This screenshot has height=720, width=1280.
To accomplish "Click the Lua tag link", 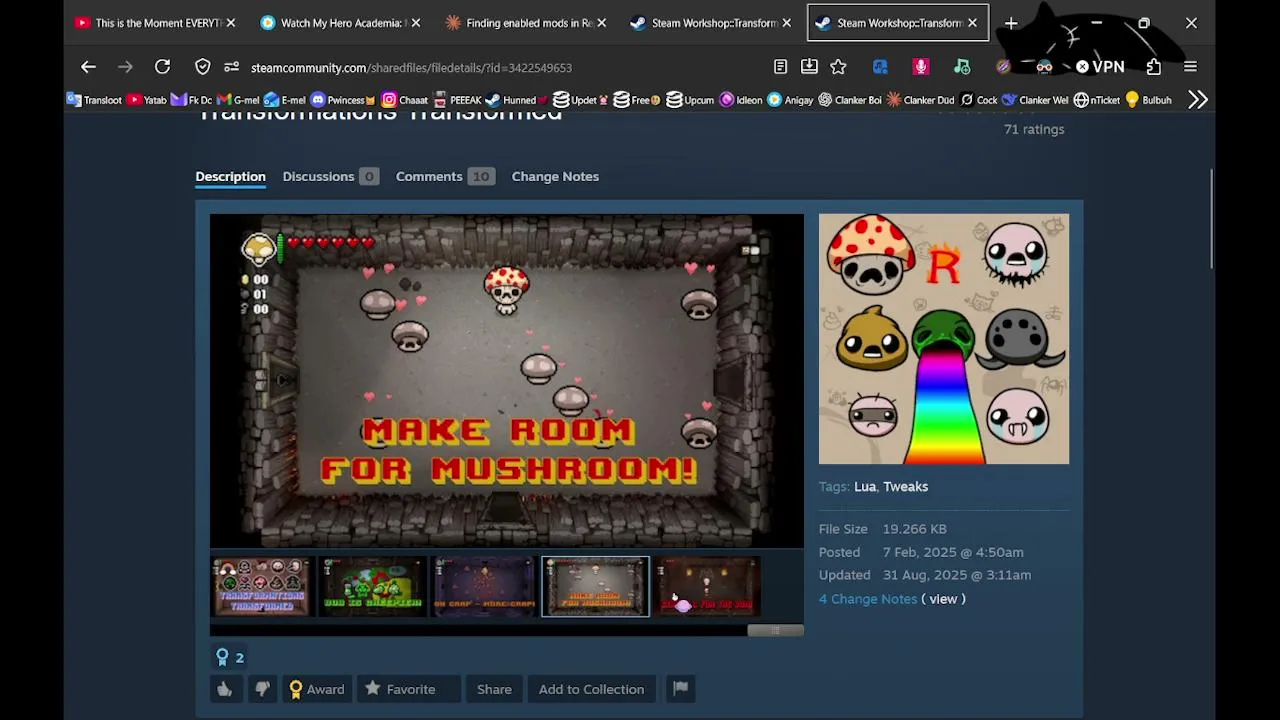I will click(x=865, y=486).
